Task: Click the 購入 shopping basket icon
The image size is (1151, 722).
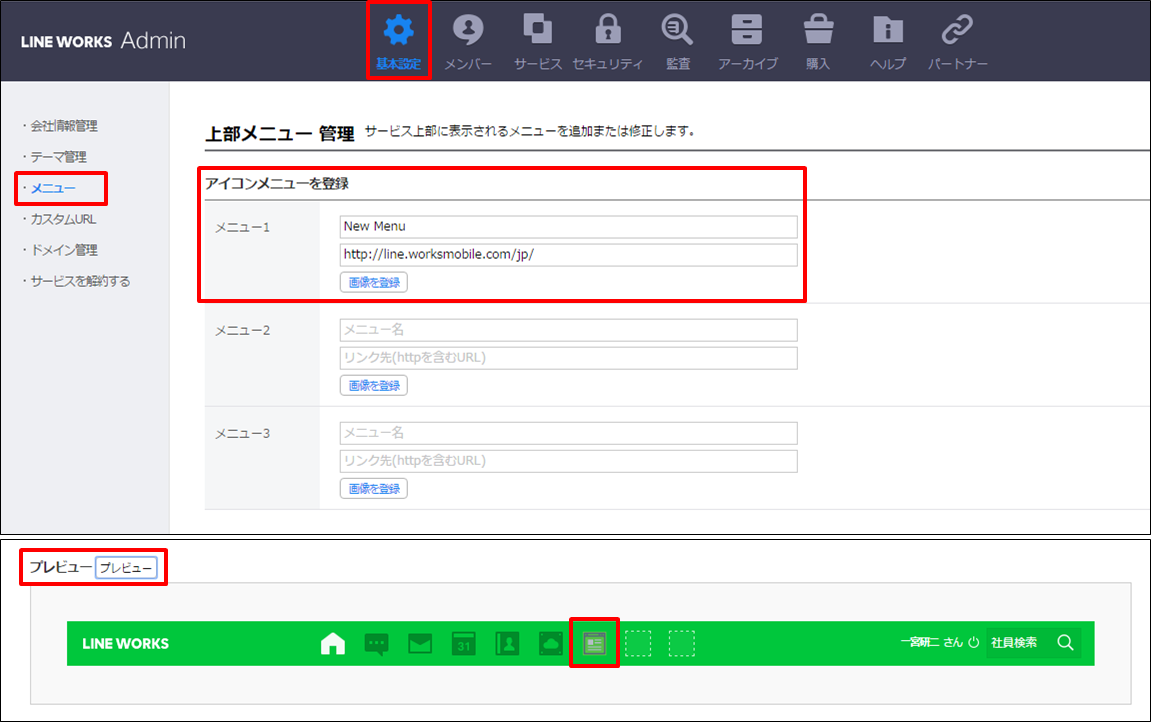Action: click(x=818, y=32)
